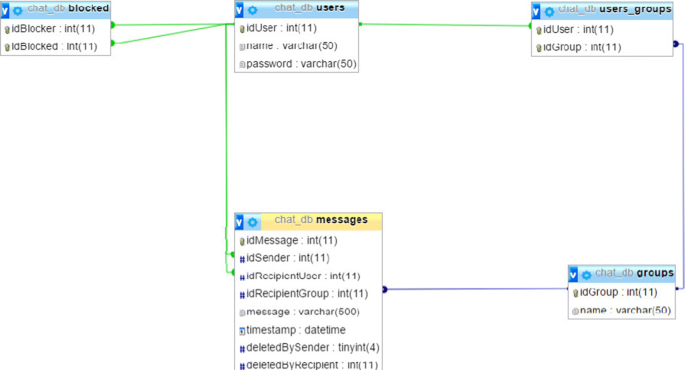
Task: Click the key icon beside users_groups idUser
Action: pos(539,31)
